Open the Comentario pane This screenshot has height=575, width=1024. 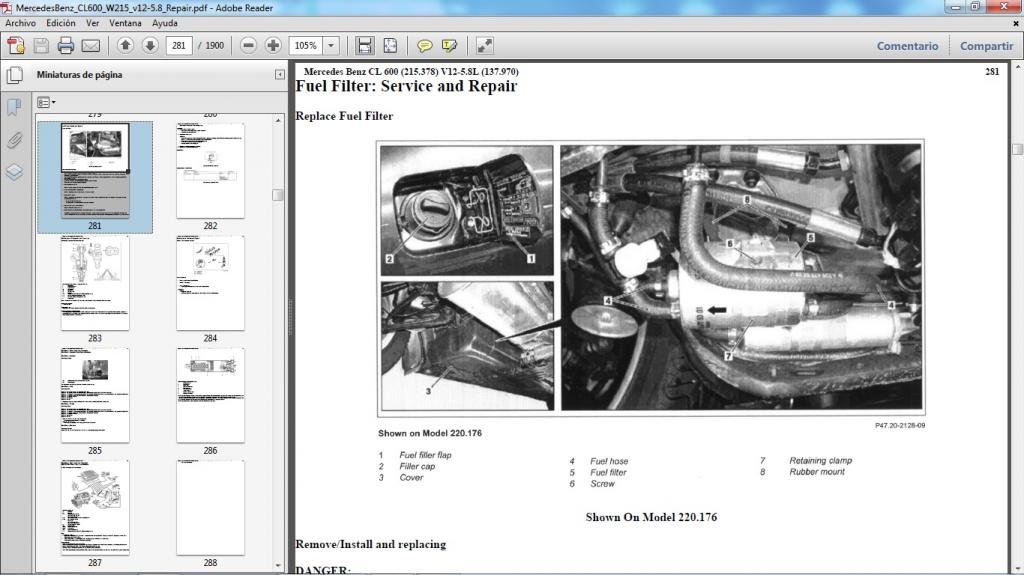(907, 46)
